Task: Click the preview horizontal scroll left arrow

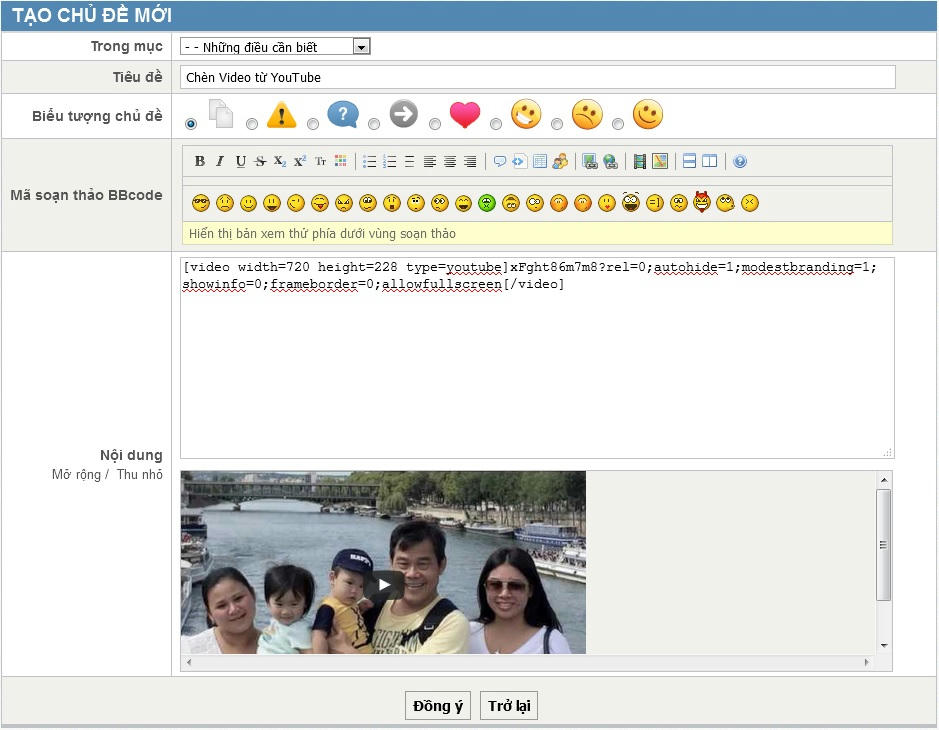Action: (x=189, y=662)
